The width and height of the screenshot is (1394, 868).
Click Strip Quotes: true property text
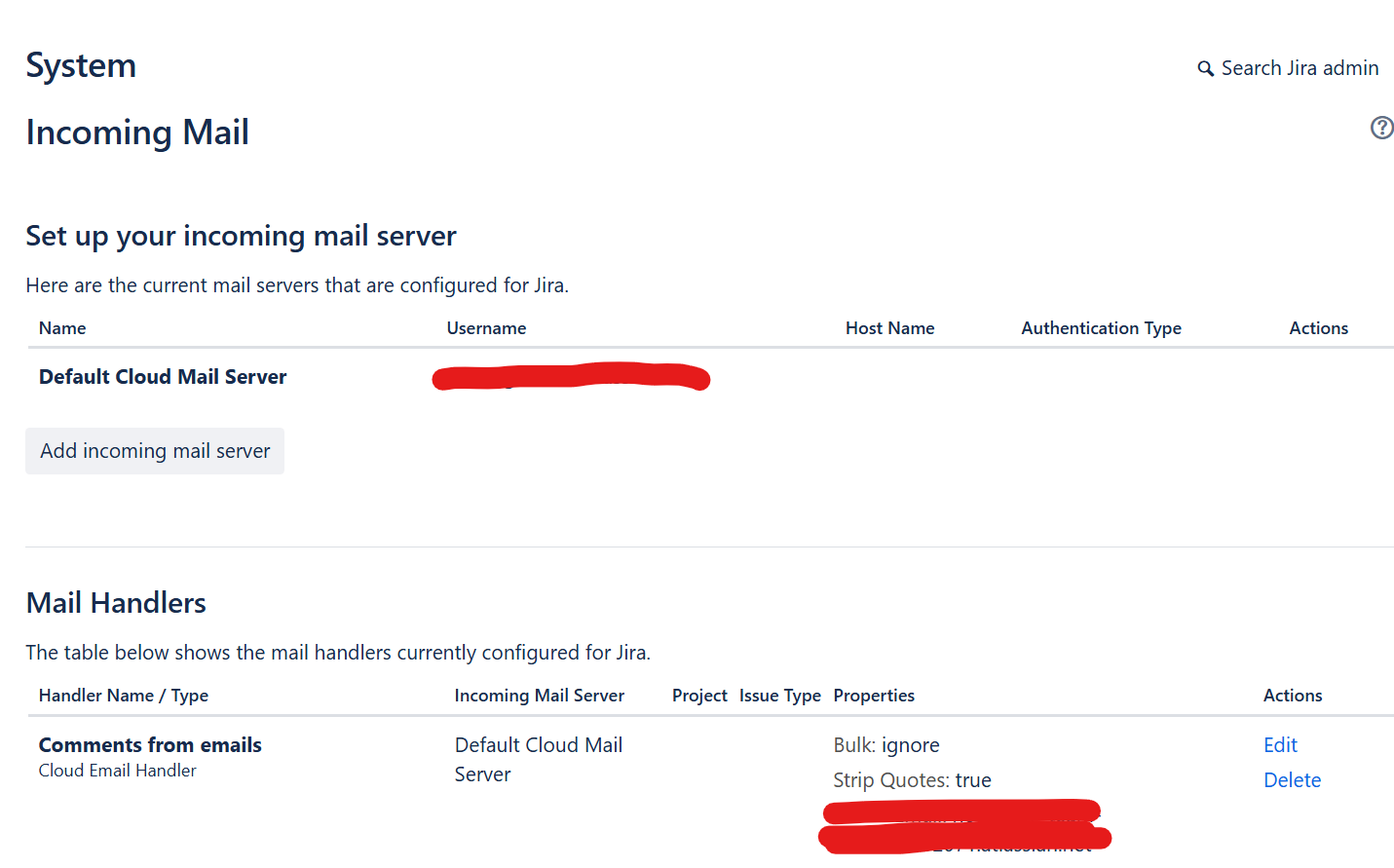(912, 780)
